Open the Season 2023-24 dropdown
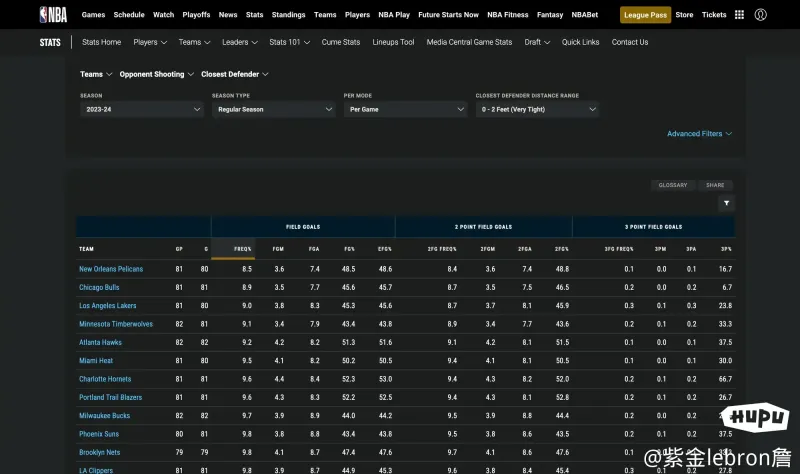Screen dimensions: 800x474 (x=142, y=109)
